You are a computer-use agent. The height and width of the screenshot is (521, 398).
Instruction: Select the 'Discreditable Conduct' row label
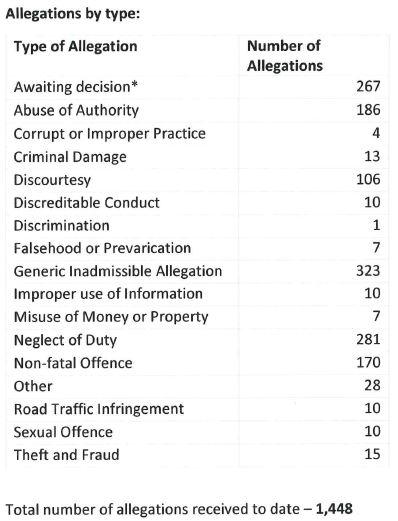87,203
